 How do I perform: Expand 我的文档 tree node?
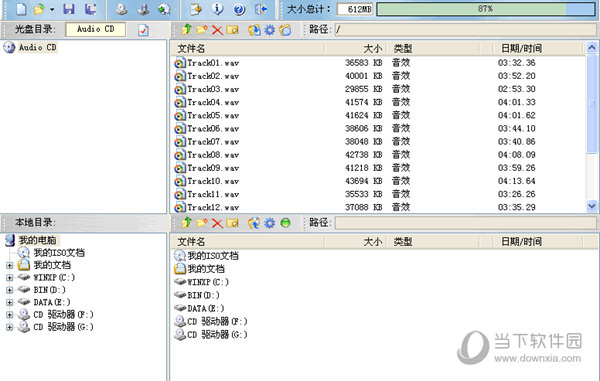point(10,265)
